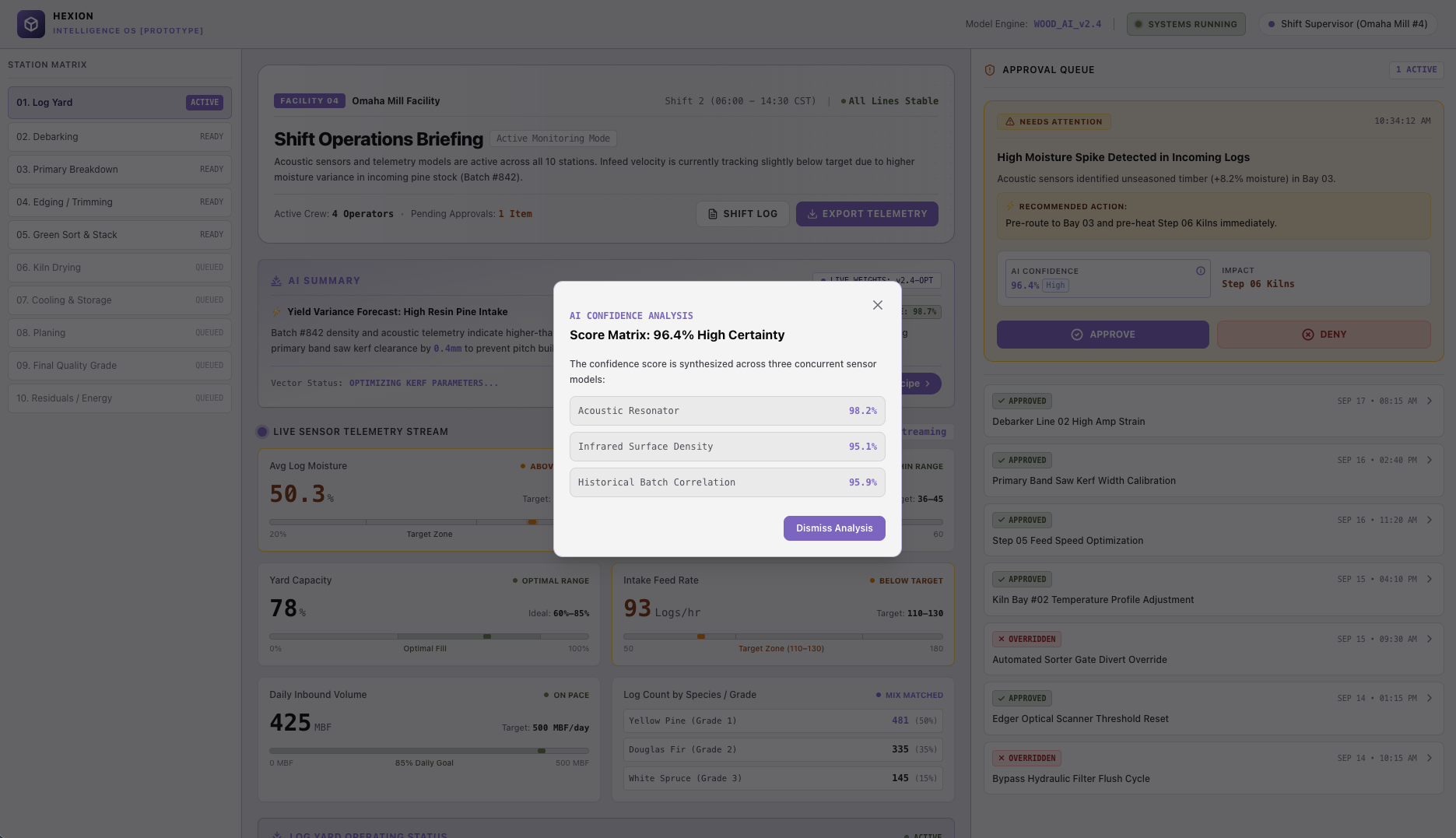
Task: Open the Shift Log
Action: 742,214
